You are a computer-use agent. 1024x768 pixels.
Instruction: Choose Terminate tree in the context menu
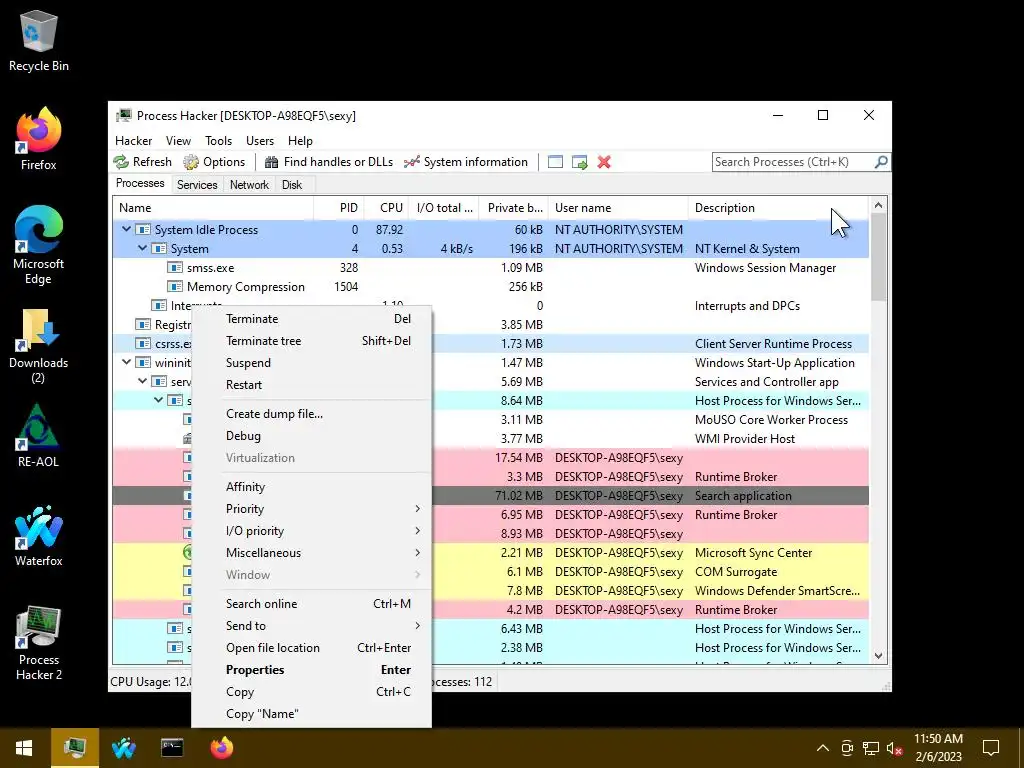(x=312, y=341)
